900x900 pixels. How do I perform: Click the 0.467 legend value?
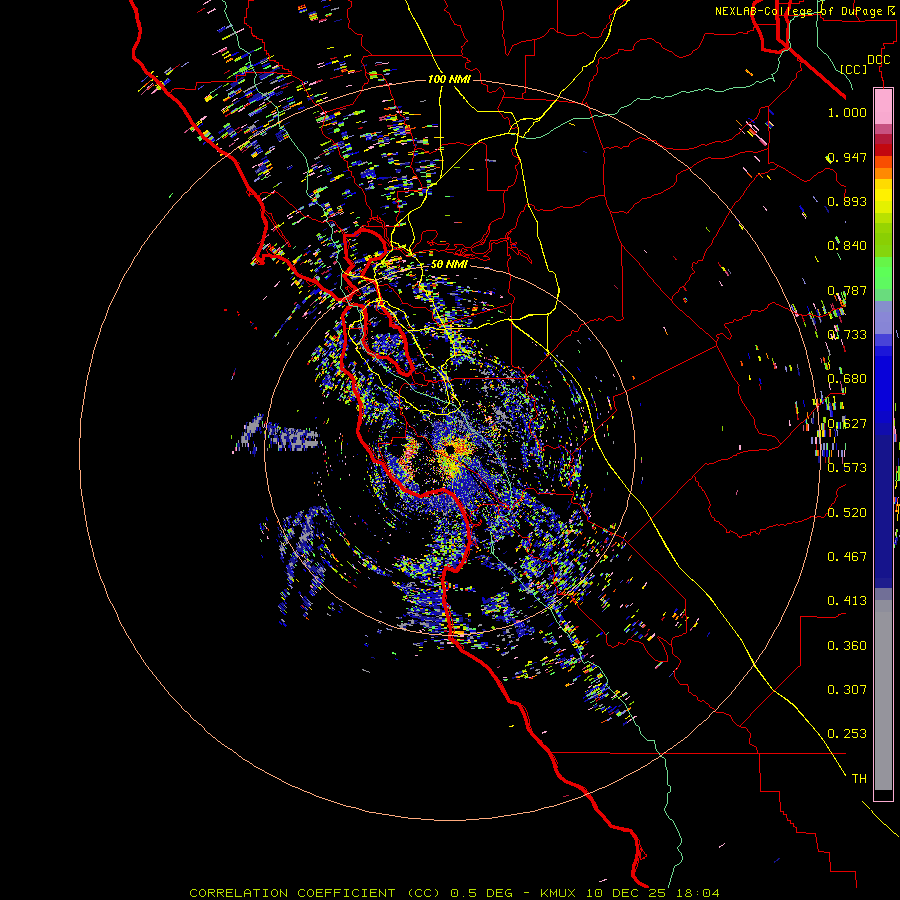pos(847,557)
